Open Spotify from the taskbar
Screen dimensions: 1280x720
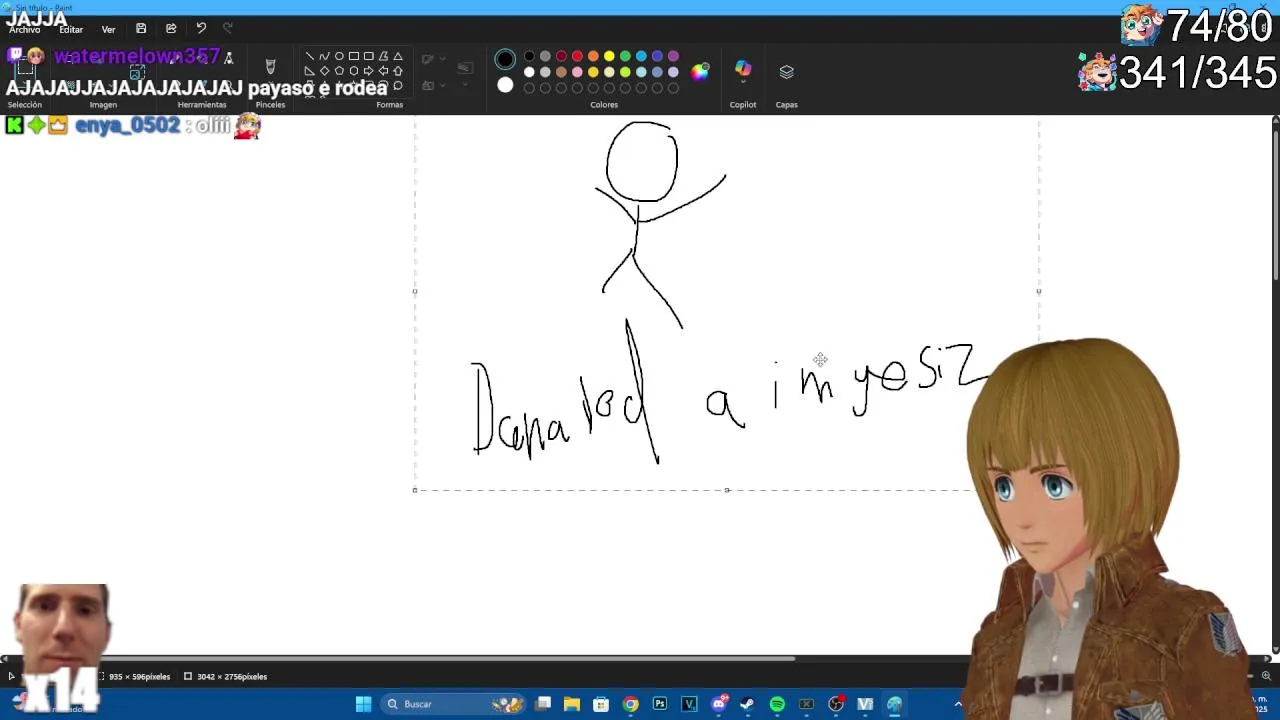pyautogui.click(x=777, y=704)
